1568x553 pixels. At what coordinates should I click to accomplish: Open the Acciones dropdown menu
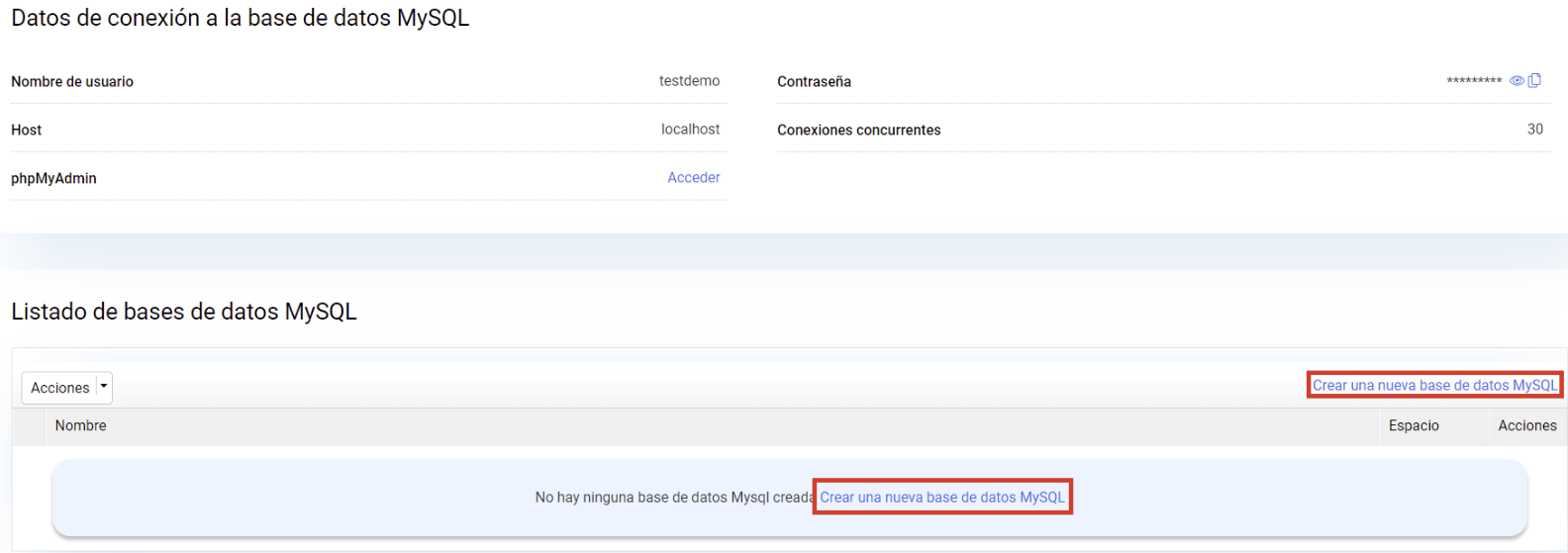pyautogui.click(x=67, y=388)
